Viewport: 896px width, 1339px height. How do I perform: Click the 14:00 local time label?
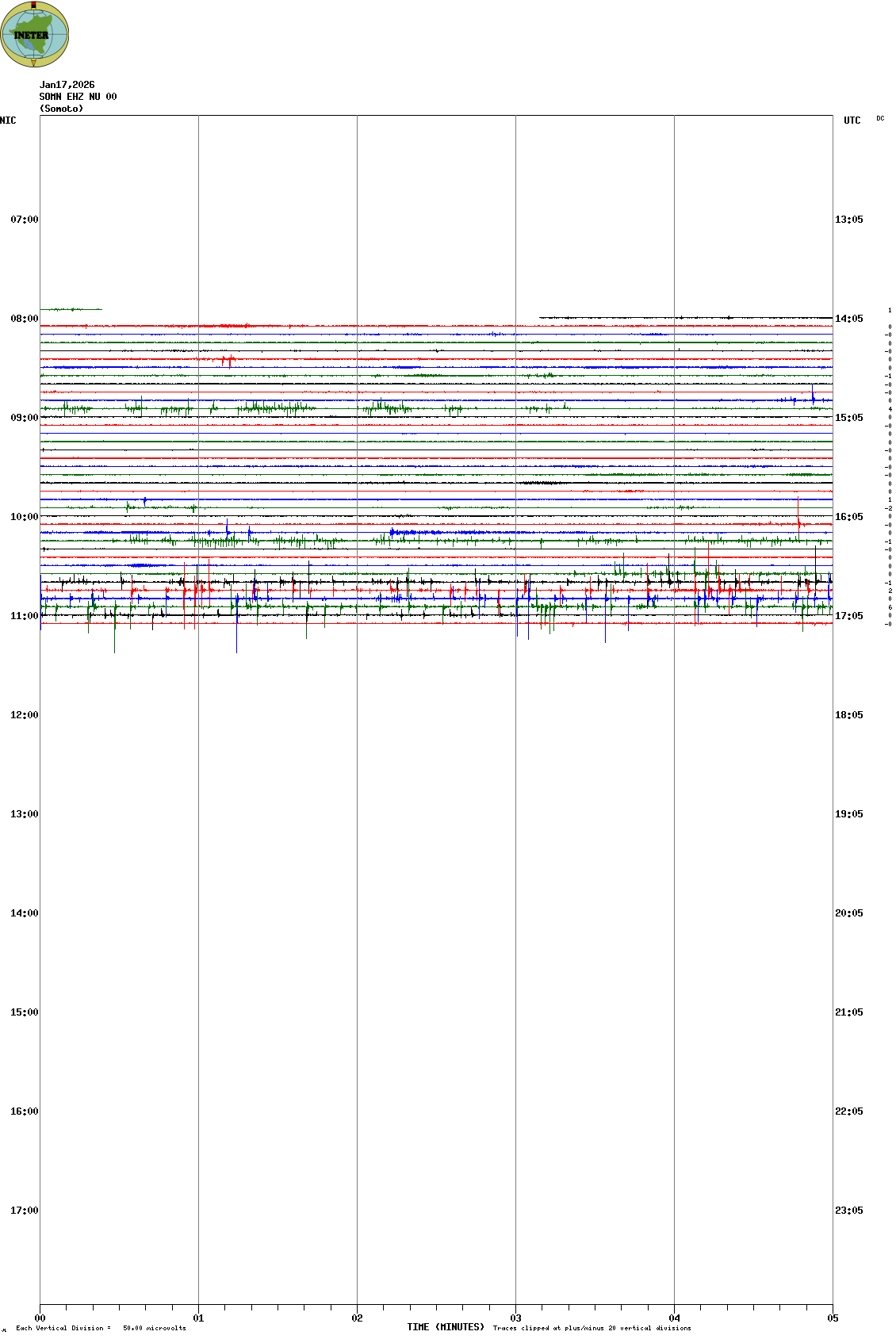[x=24, y=913]
